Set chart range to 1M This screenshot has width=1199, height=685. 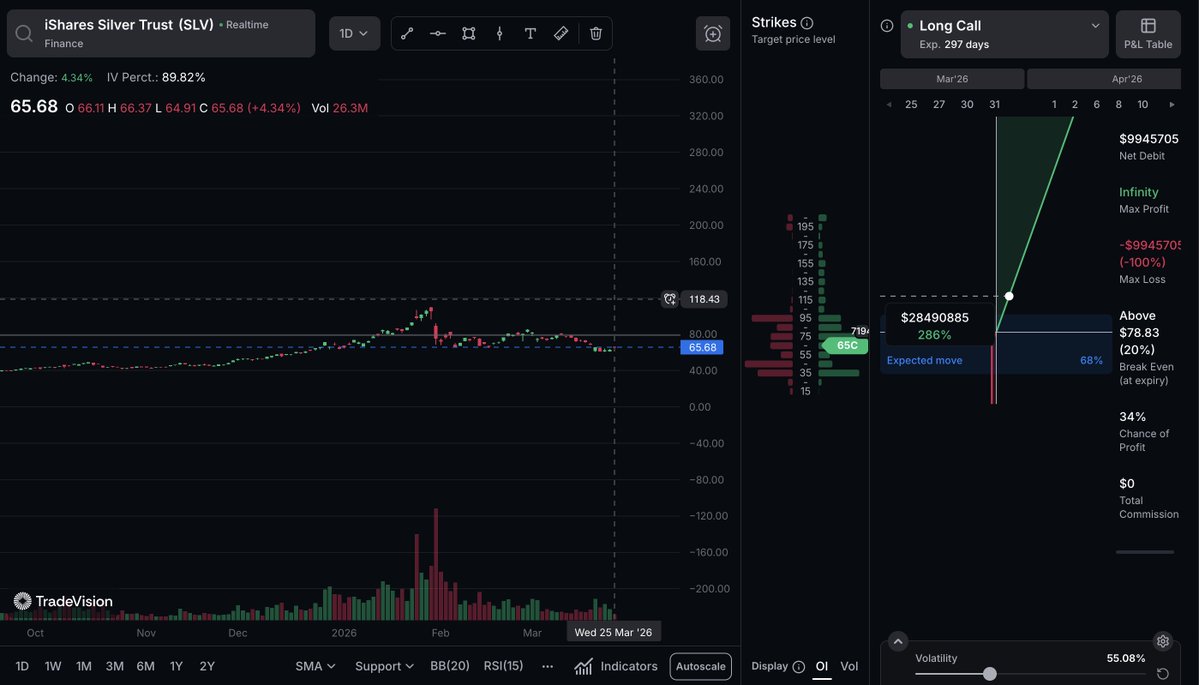click(83, 667)
